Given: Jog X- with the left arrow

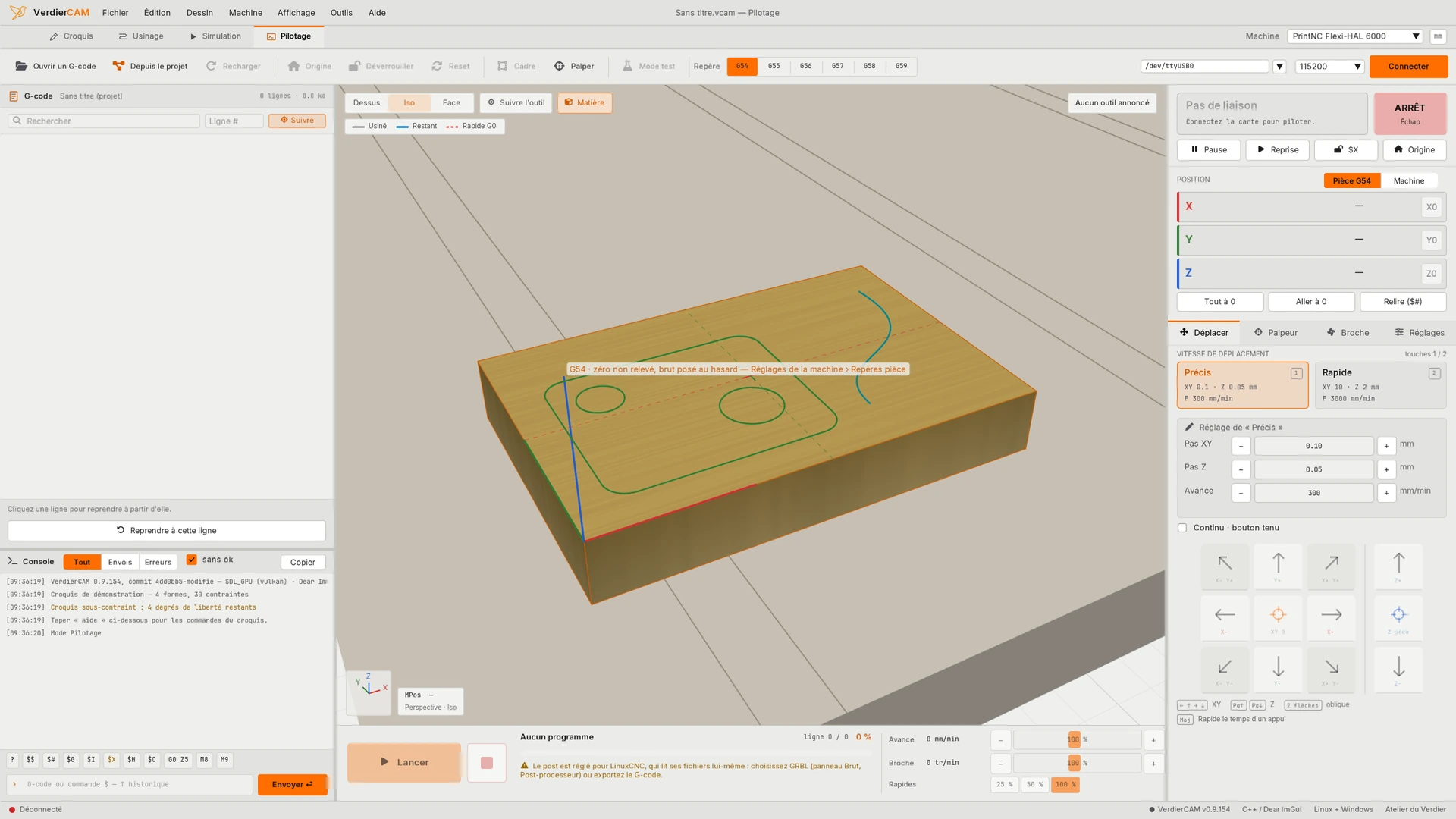Looking at the screenshot, I should (x=1225, y=618).
